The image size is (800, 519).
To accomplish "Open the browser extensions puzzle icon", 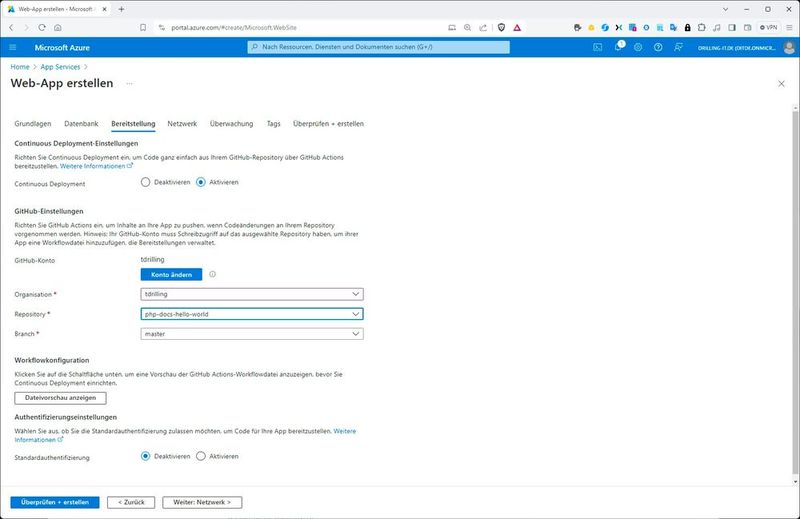I will tap(702, 28).
